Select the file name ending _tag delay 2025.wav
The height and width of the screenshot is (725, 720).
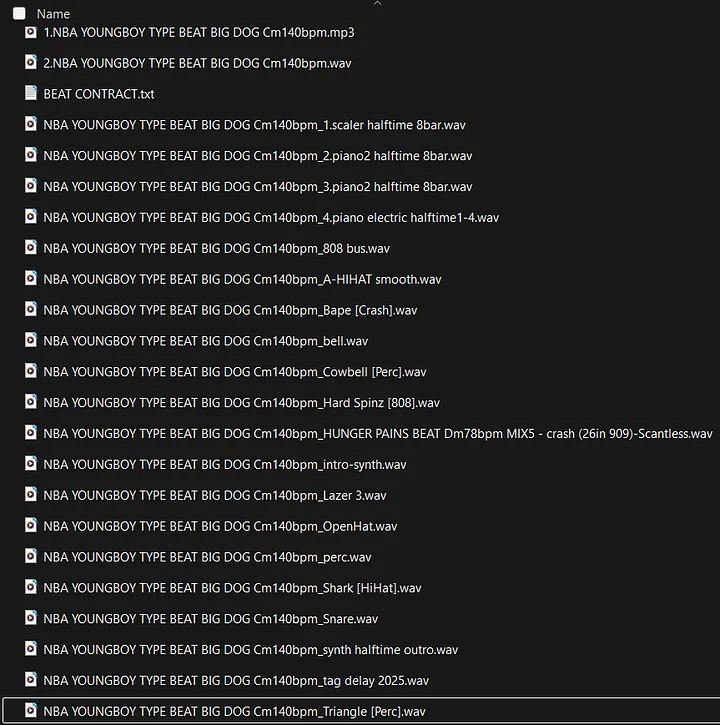click(x=236, y=681)
